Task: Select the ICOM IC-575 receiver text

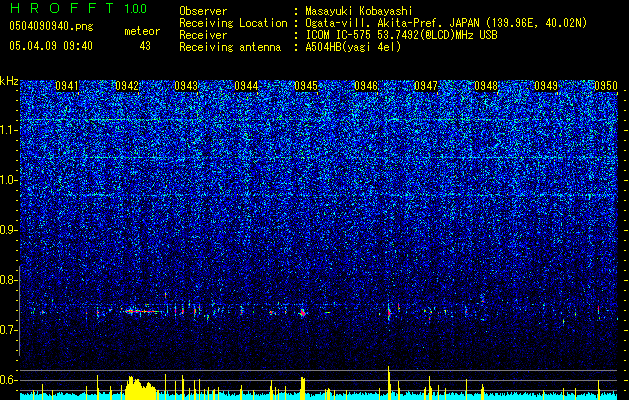Action: tap(401, 35)
